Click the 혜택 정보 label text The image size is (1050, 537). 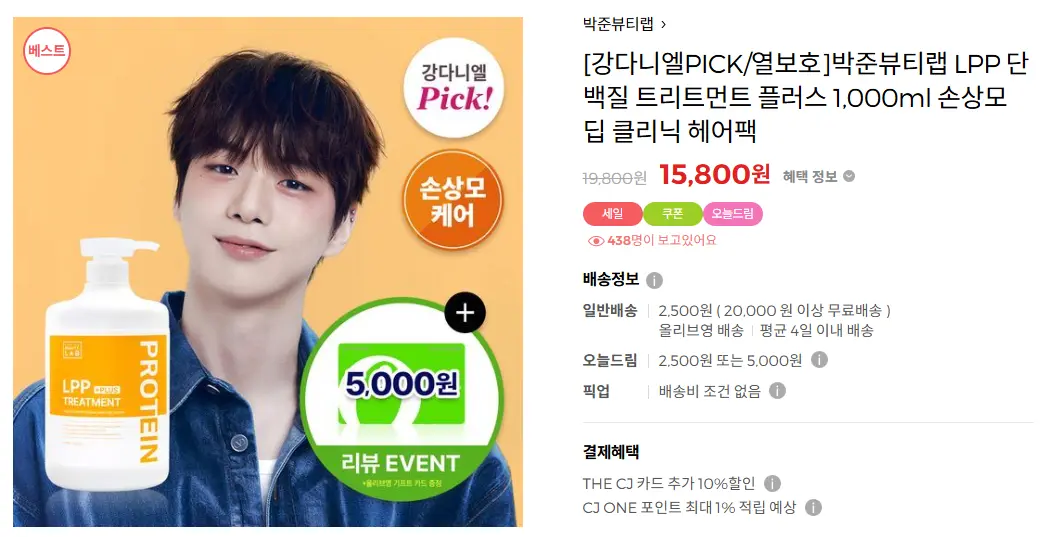[810, 177]
